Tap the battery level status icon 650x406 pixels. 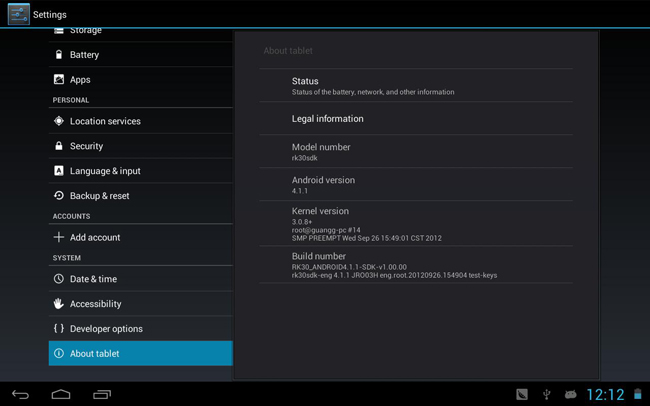[638, 394]
